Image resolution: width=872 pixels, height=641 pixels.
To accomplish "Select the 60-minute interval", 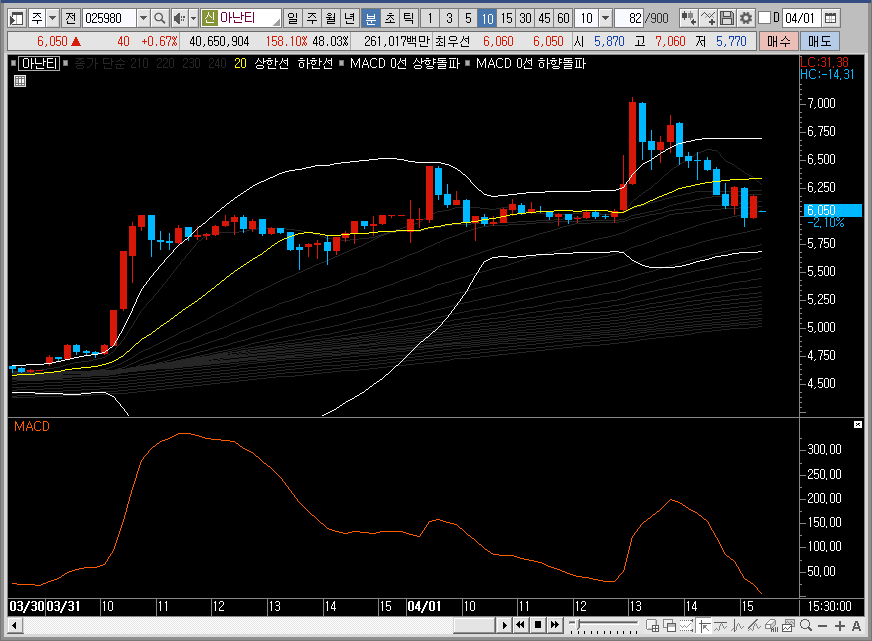I will pos(563,18).
